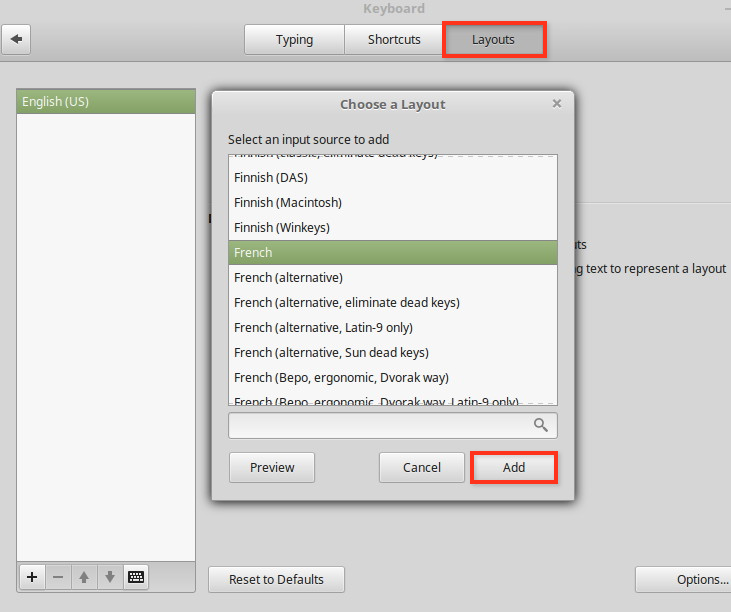Close the Choose a Layout dialog
Screen dimensions: 731x612
557,103
